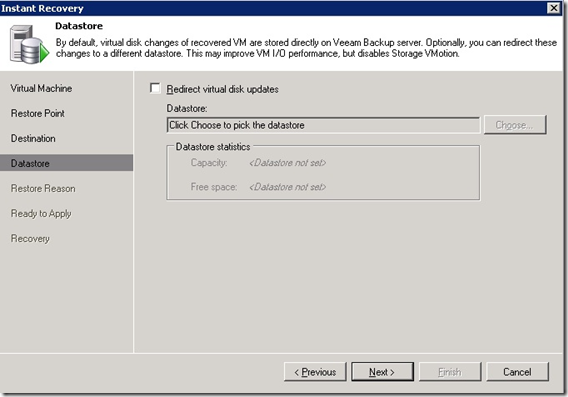568x397 pixels.
Task: Select the Ready to Apply step
Action: [x=41, y=214]
